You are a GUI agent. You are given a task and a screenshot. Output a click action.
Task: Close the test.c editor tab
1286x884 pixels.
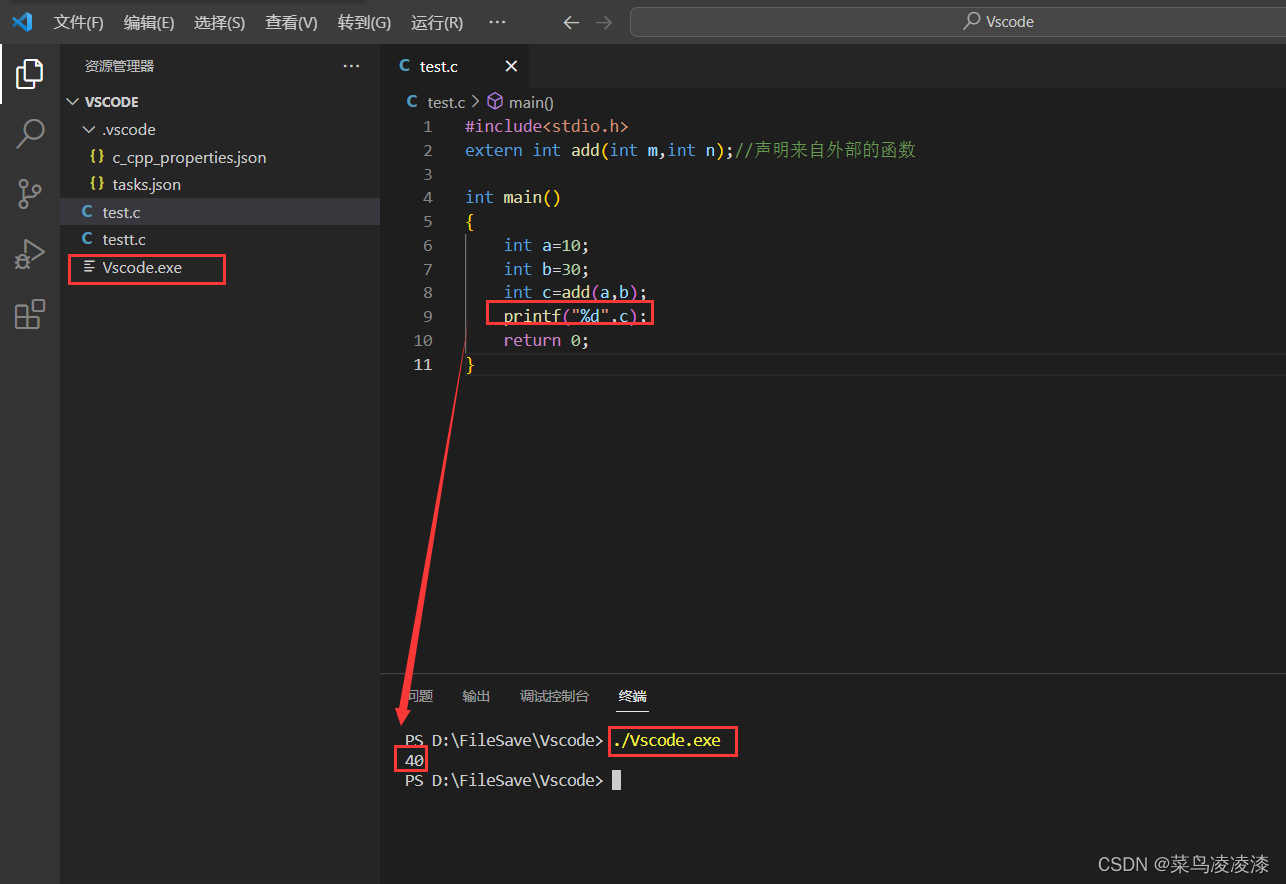(x=511, y=66)
